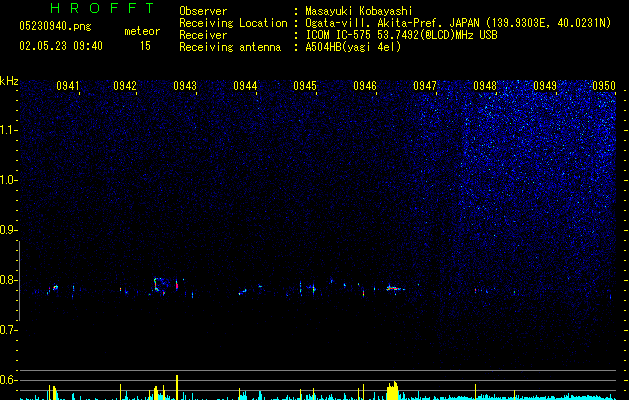Click the 0.8 kHz axis label
Screen dimensions: 629x400
tap(7, 280)
